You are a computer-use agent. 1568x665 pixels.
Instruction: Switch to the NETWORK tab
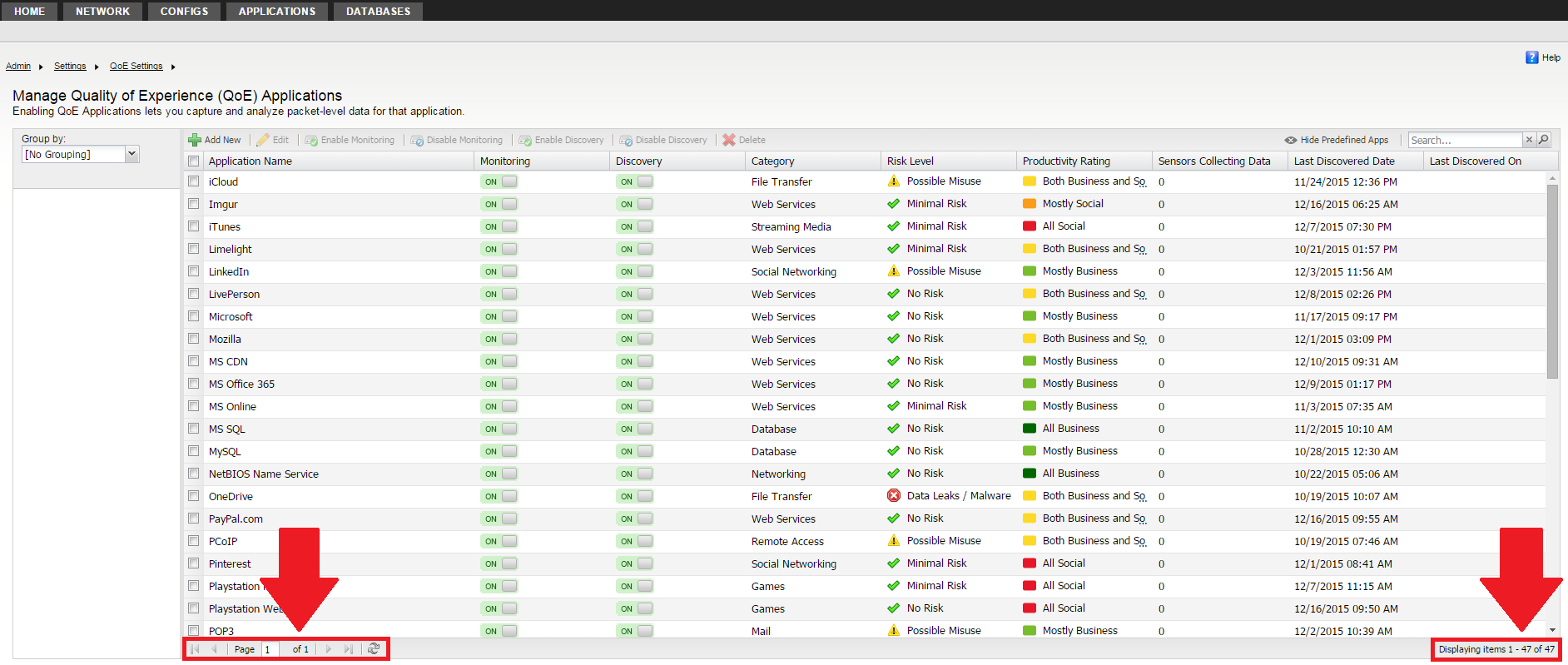point(102,11)
